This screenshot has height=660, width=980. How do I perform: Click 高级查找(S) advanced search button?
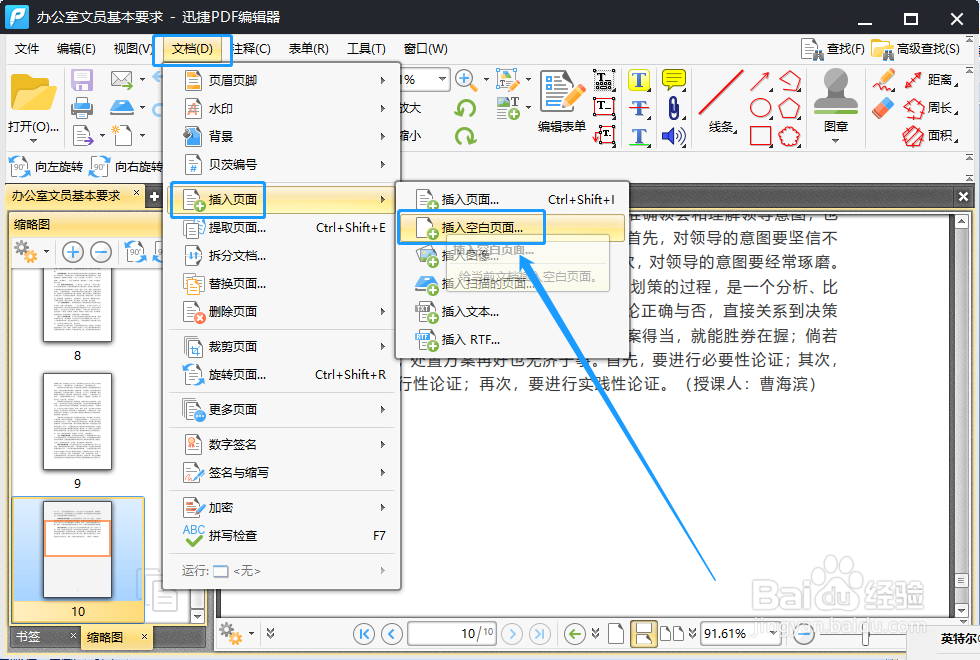click(916, 49)
